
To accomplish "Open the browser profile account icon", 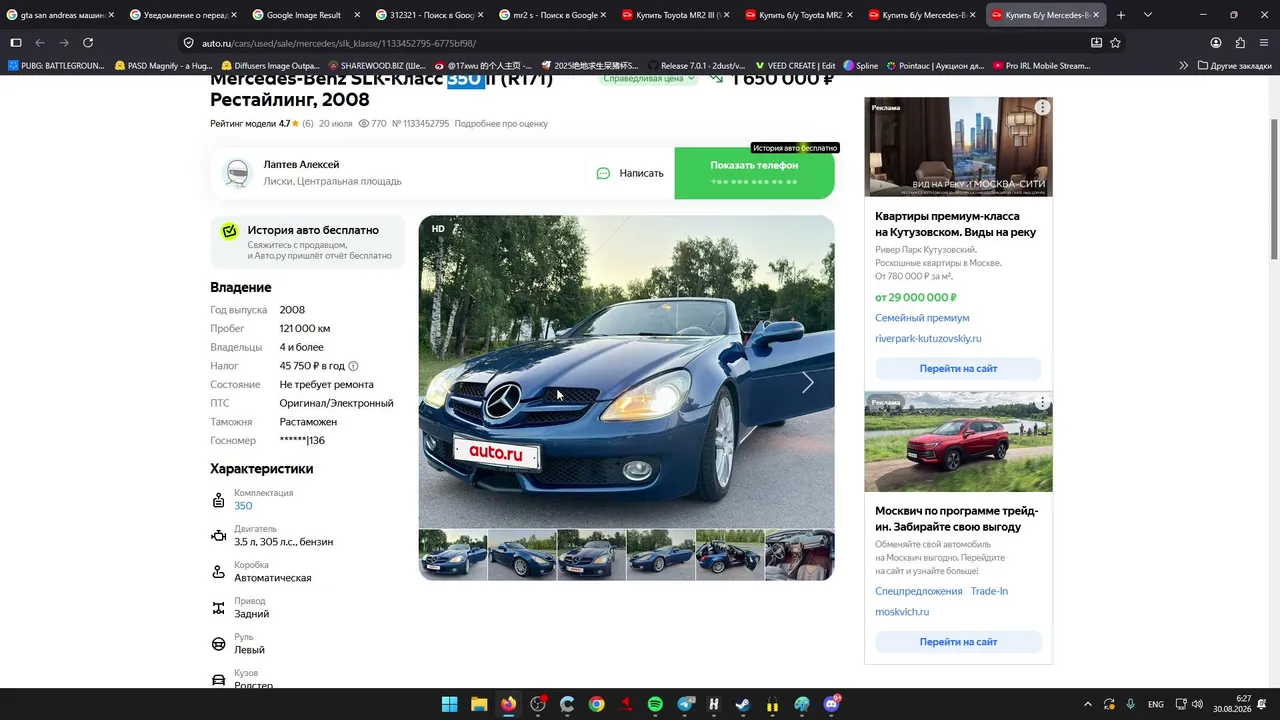I will pyautogui.click(x=1216, y=43).
